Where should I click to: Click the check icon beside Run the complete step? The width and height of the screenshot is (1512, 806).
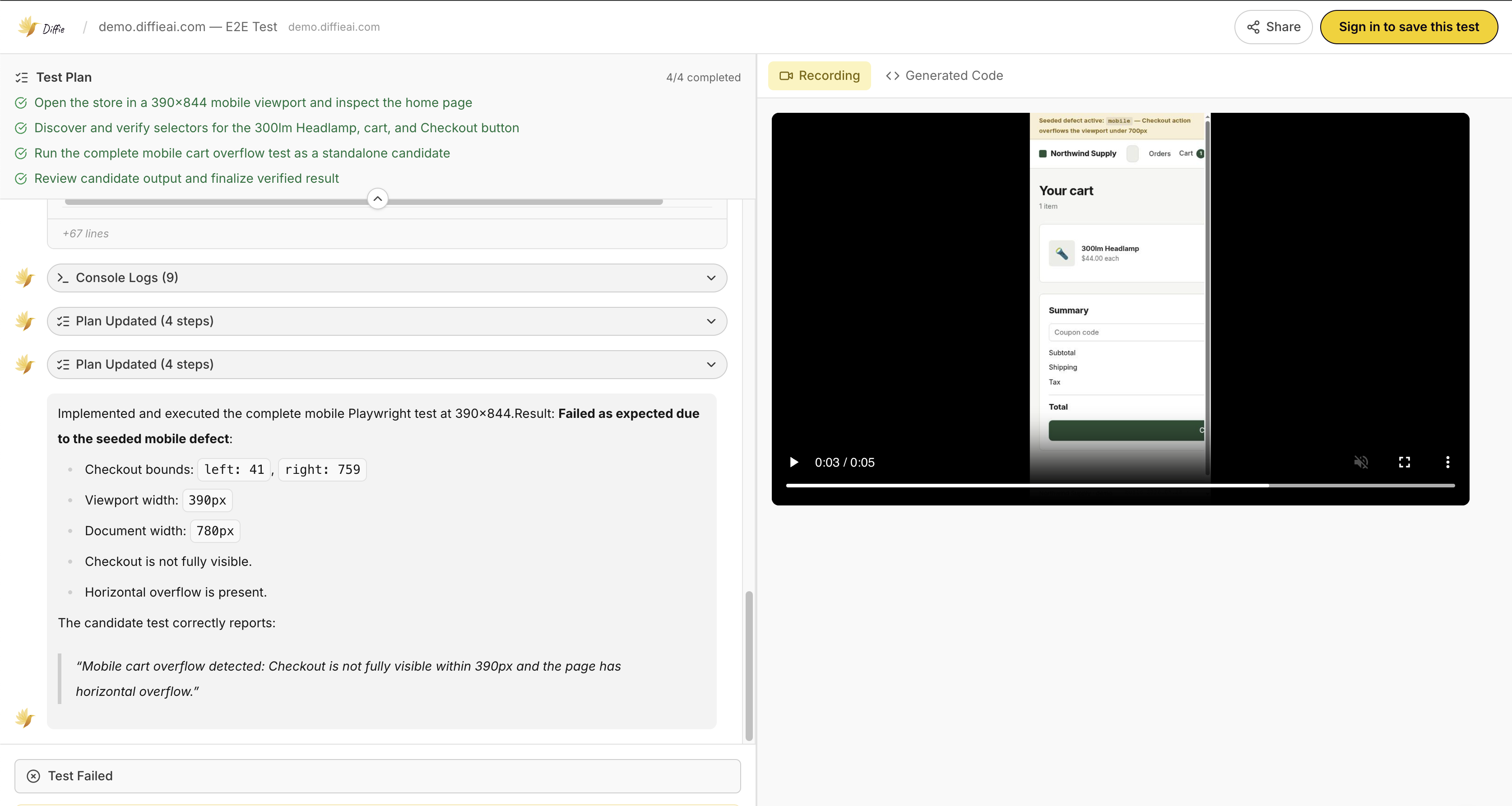21,153
